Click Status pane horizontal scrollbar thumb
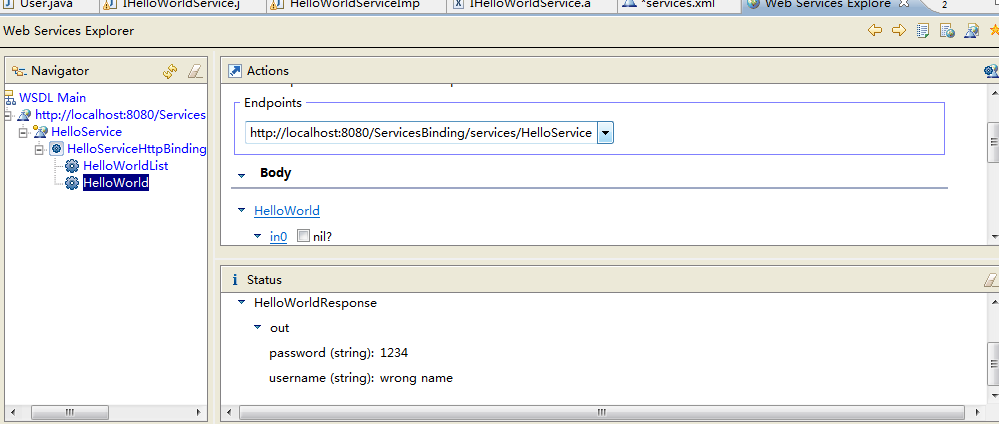 coord(600,413)
